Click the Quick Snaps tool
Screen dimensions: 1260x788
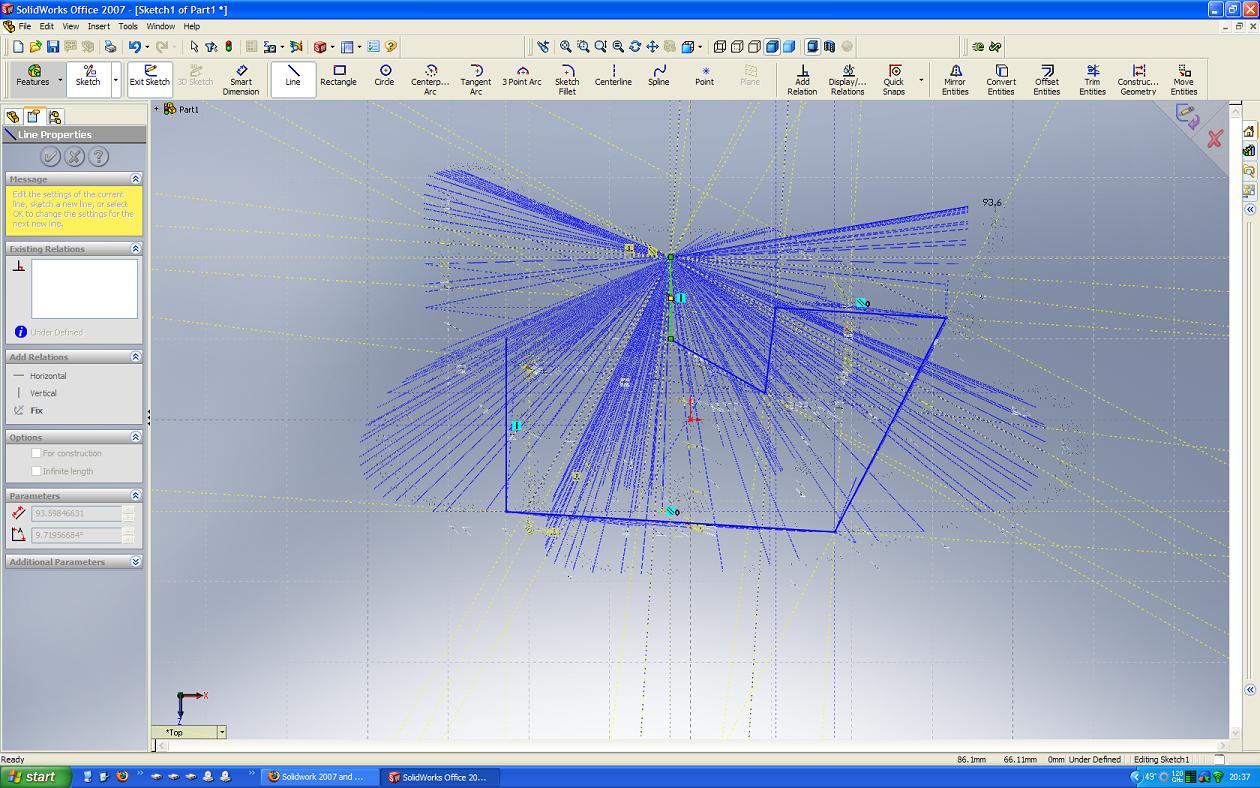pos(894,80)
